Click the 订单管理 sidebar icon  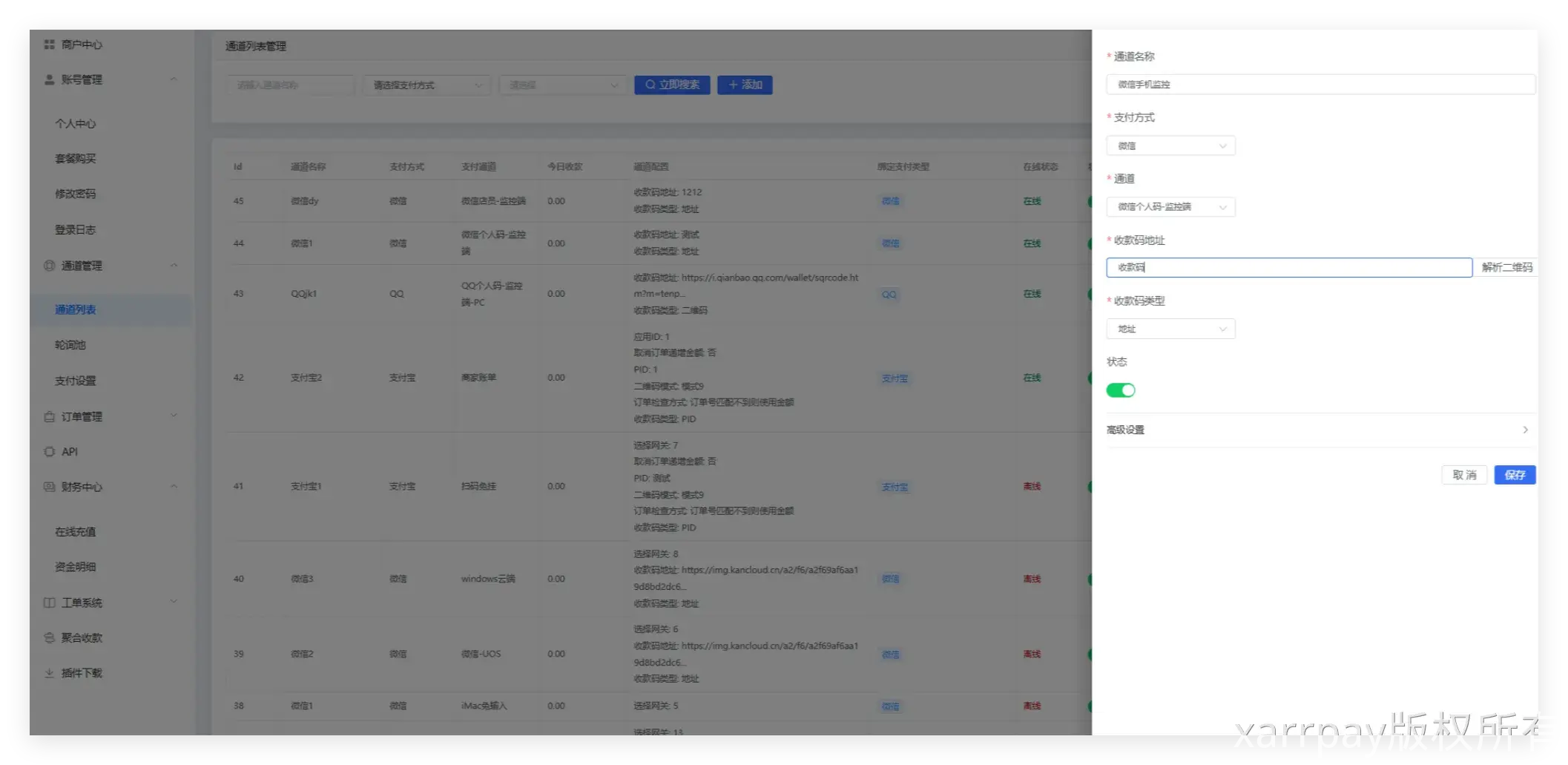tap(49, 417)
